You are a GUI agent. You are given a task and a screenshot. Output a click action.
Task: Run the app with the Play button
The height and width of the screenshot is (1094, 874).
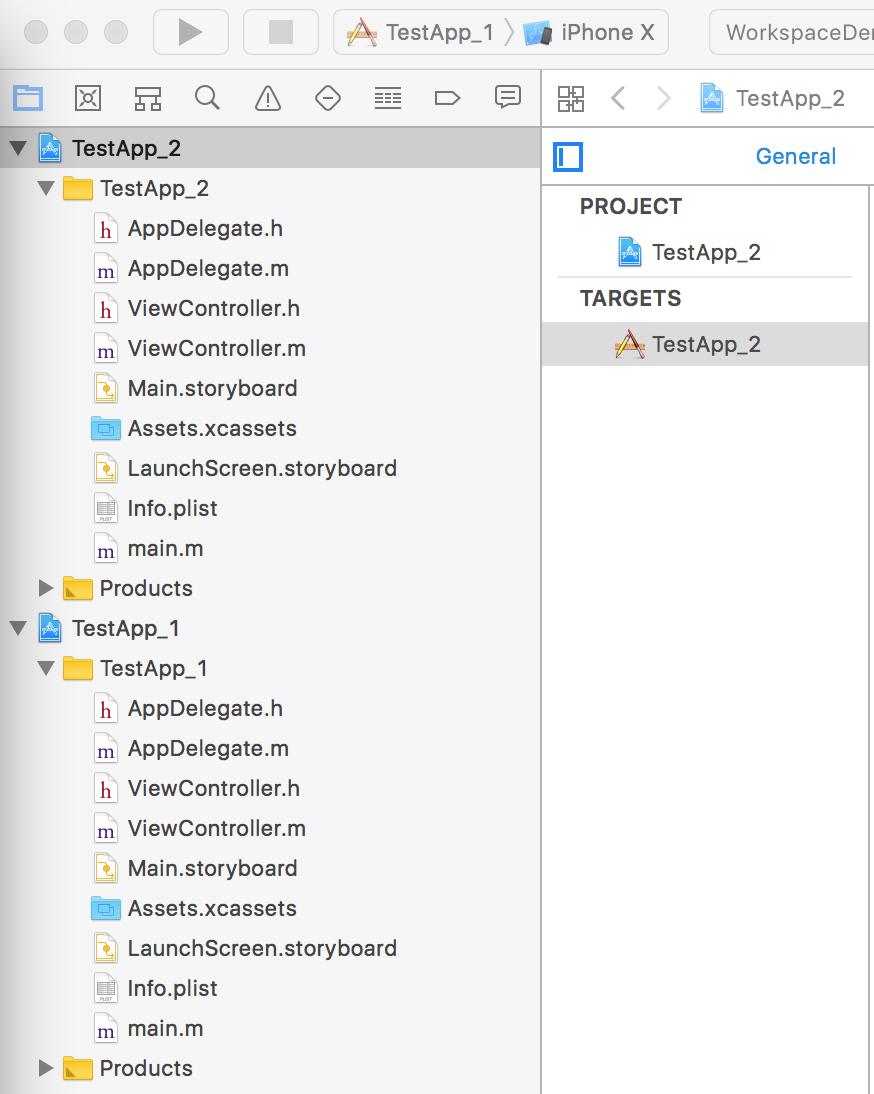pyautogui.click(x=190, y=32)
